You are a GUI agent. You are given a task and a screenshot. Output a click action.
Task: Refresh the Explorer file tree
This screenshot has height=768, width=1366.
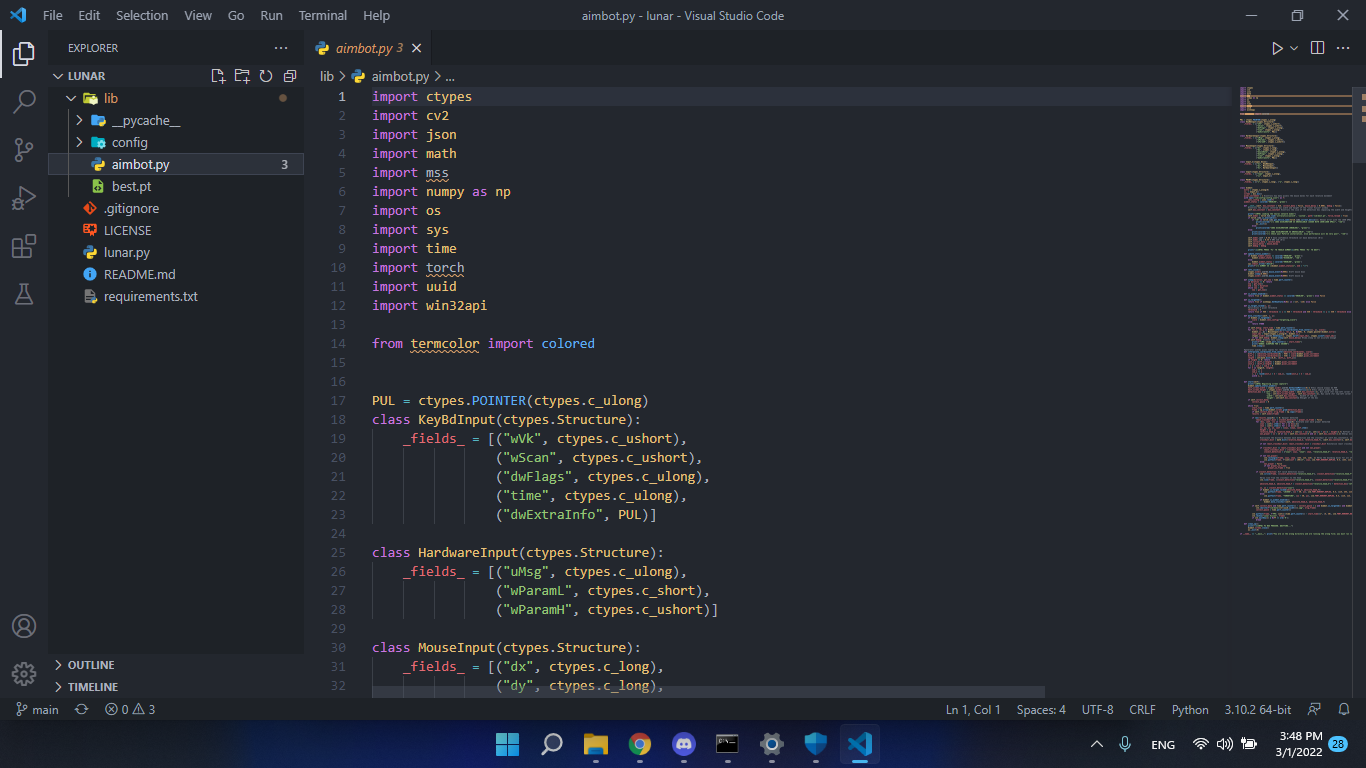coord(265,75)
